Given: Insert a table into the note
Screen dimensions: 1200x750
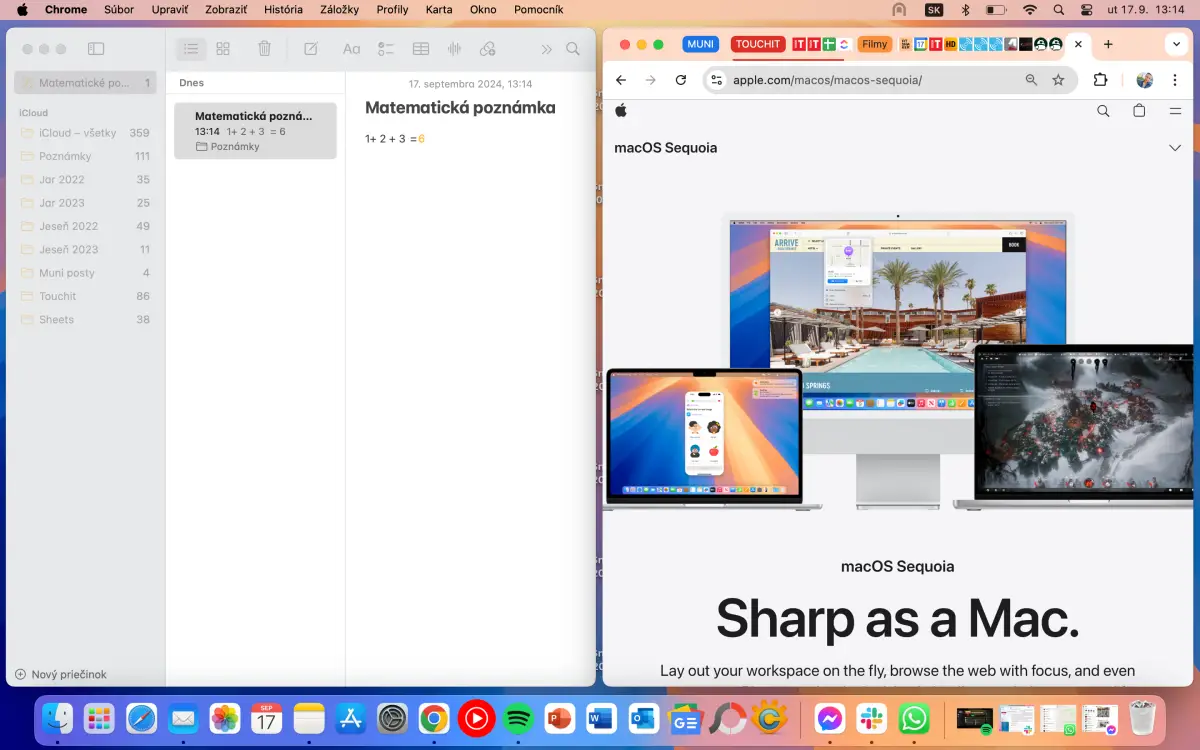Looking at the screenshot, I should click(x=421, y=49).
